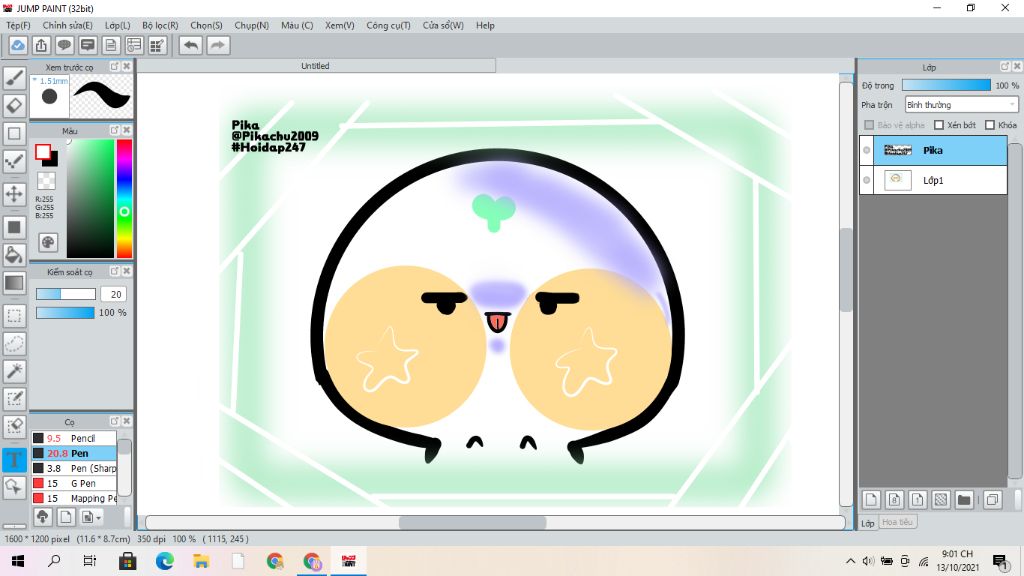The width and height of the screenshot is (1024, 576).
Task: Click the square comment bubble icon
Action: (88, 45)
